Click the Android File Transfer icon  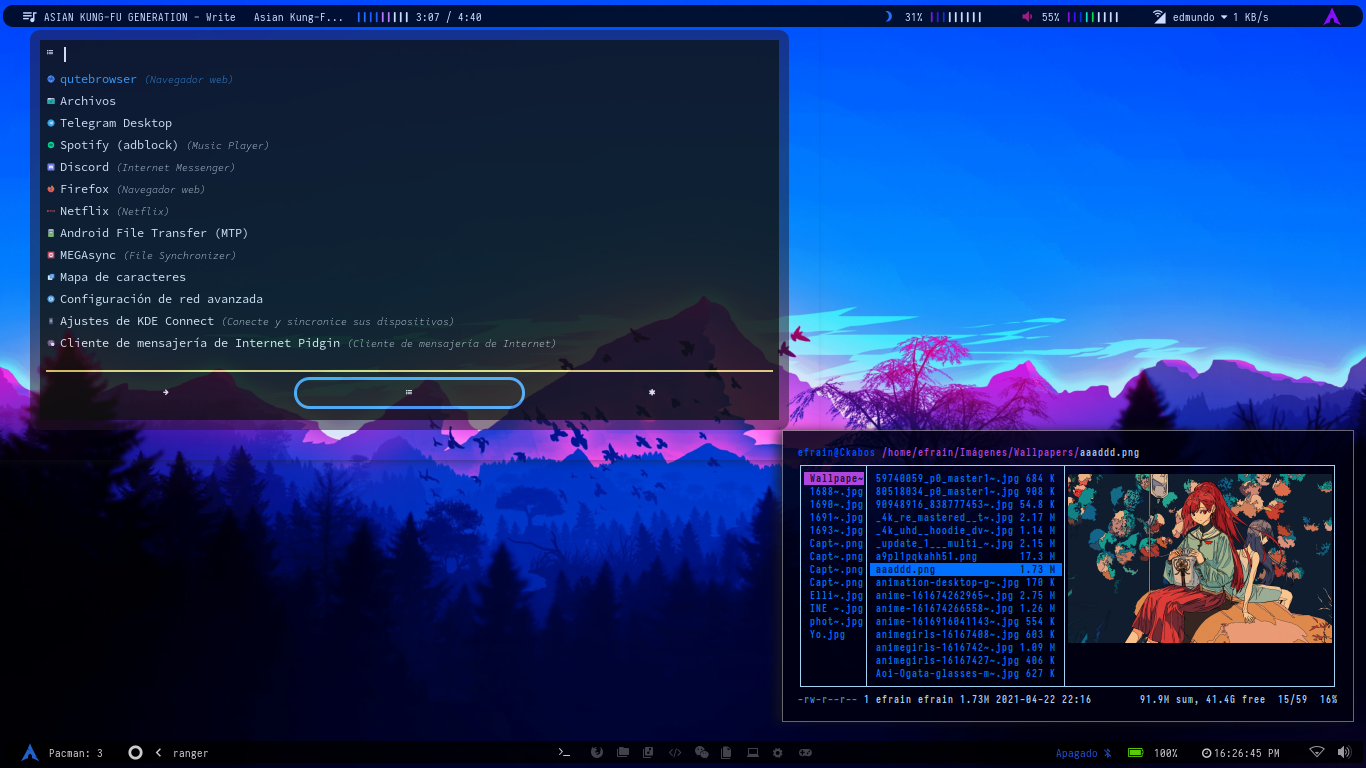point(51,233)
